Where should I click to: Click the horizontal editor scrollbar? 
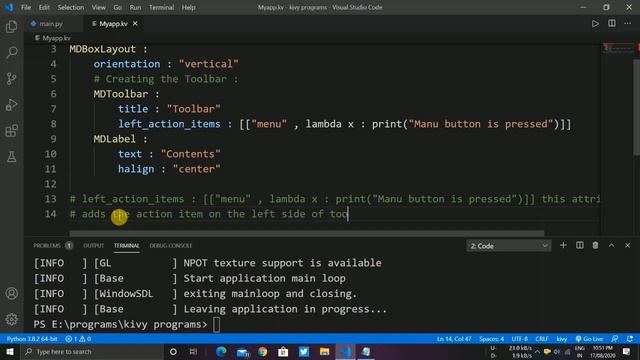pyautogui.click(x=307, y=233)
